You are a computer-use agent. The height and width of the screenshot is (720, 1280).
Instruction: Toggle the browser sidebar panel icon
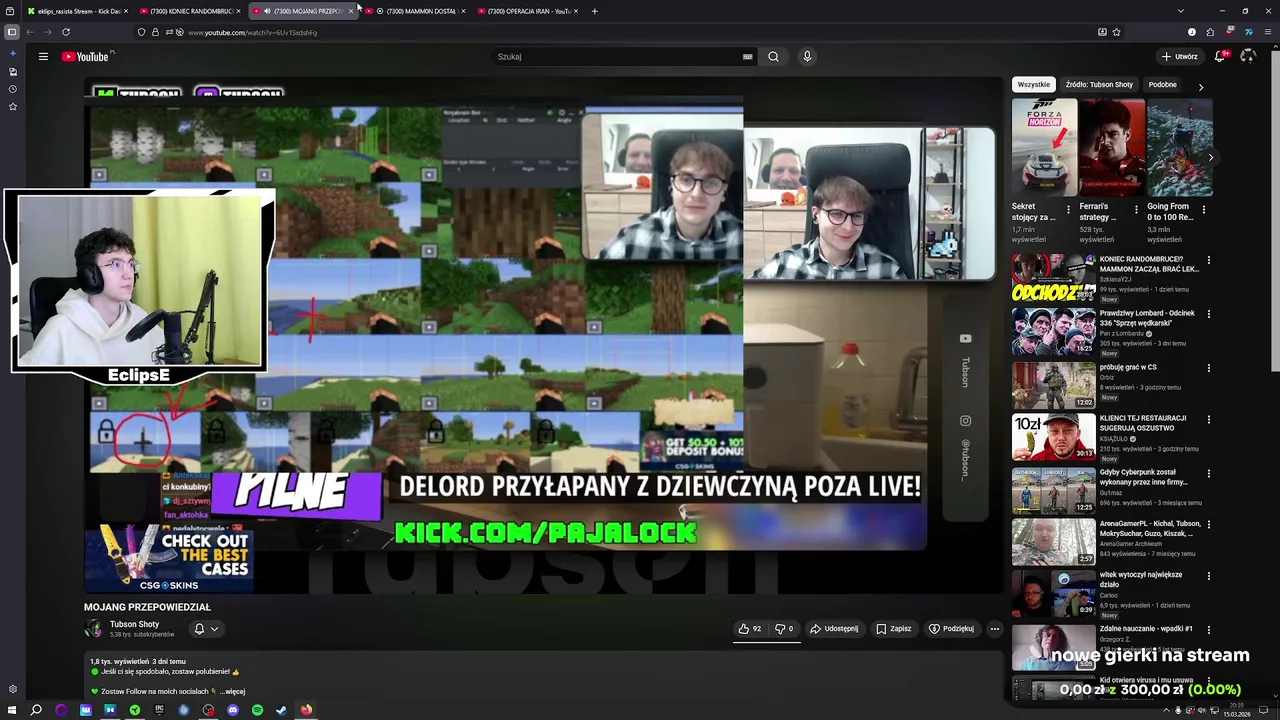(x=12, y=32)
